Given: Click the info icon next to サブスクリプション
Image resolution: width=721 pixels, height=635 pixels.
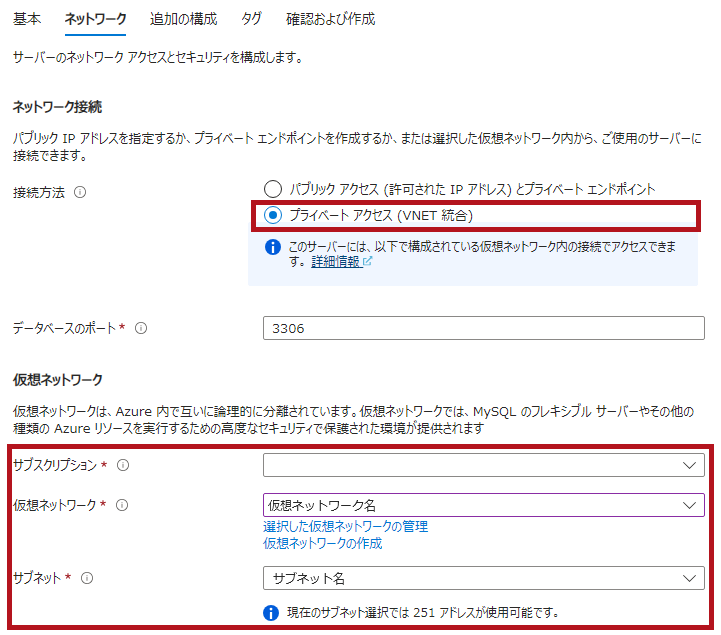Looking at the screenshot, I should (124, 465).
